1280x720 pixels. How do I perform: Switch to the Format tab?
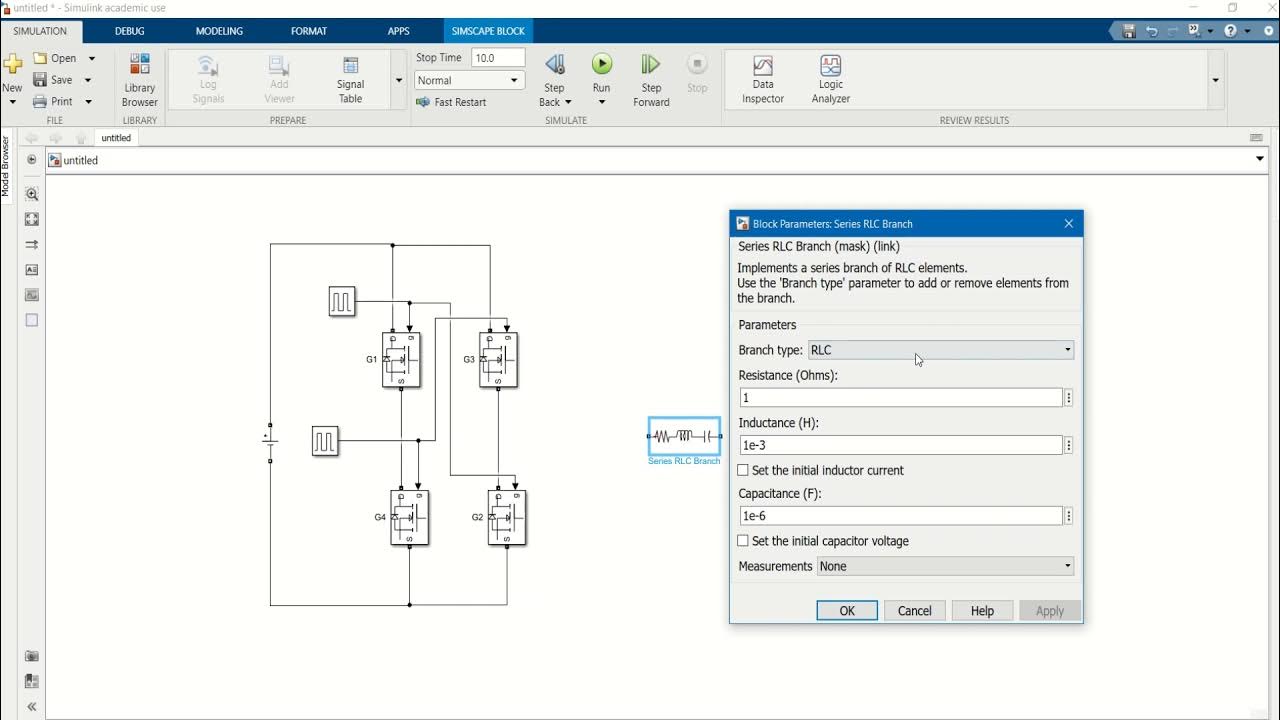coord(309,31)
